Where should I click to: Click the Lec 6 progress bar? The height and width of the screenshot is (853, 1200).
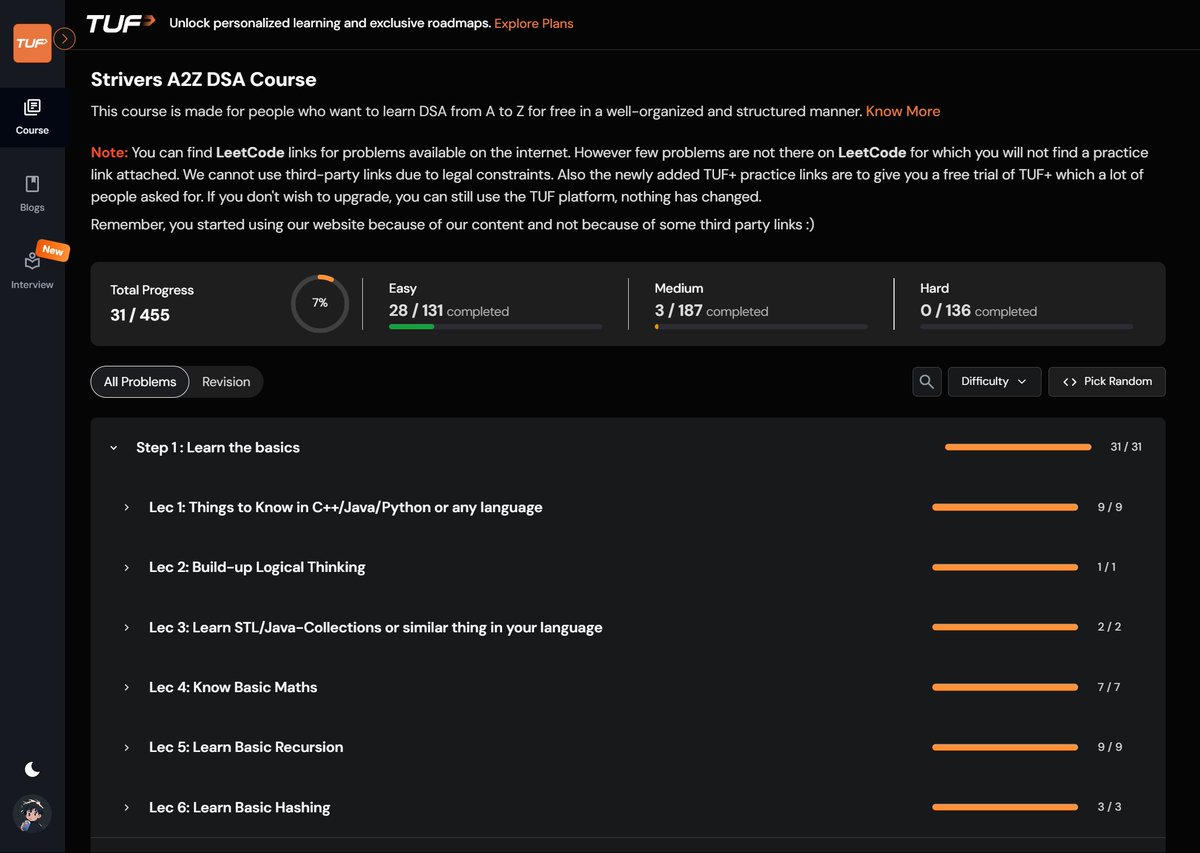coord(1005,807)
